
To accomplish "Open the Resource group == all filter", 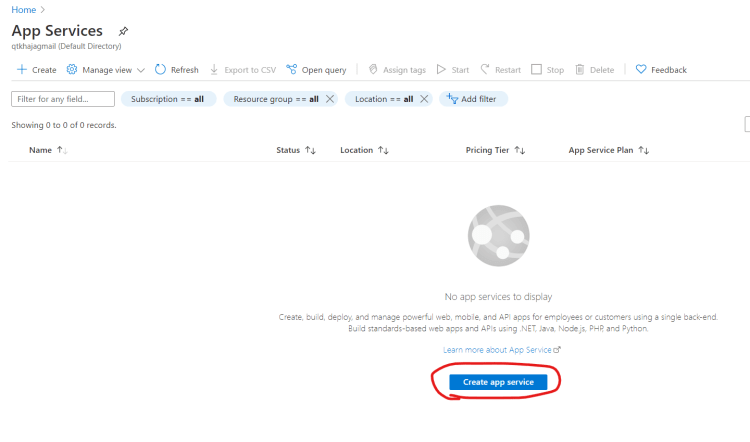I will click(276, 99).
